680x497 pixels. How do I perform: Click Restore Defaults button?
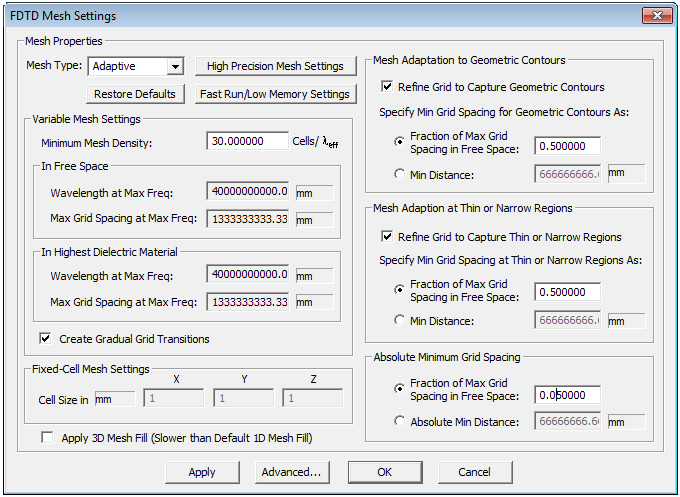(x=135, y=94)
